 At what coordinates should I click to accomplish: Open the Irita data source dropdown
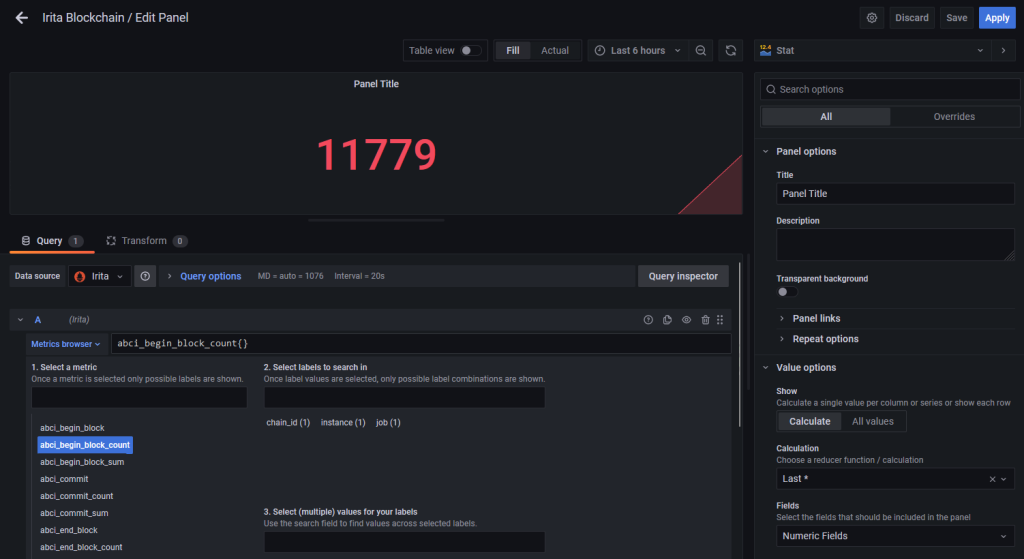point(99,276)
